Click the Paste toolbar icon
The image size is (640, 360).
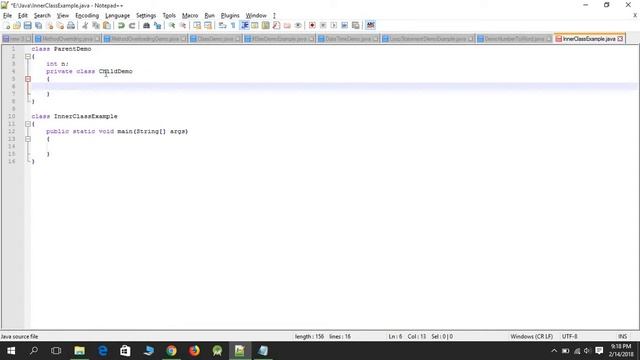(x=107, y=25)
